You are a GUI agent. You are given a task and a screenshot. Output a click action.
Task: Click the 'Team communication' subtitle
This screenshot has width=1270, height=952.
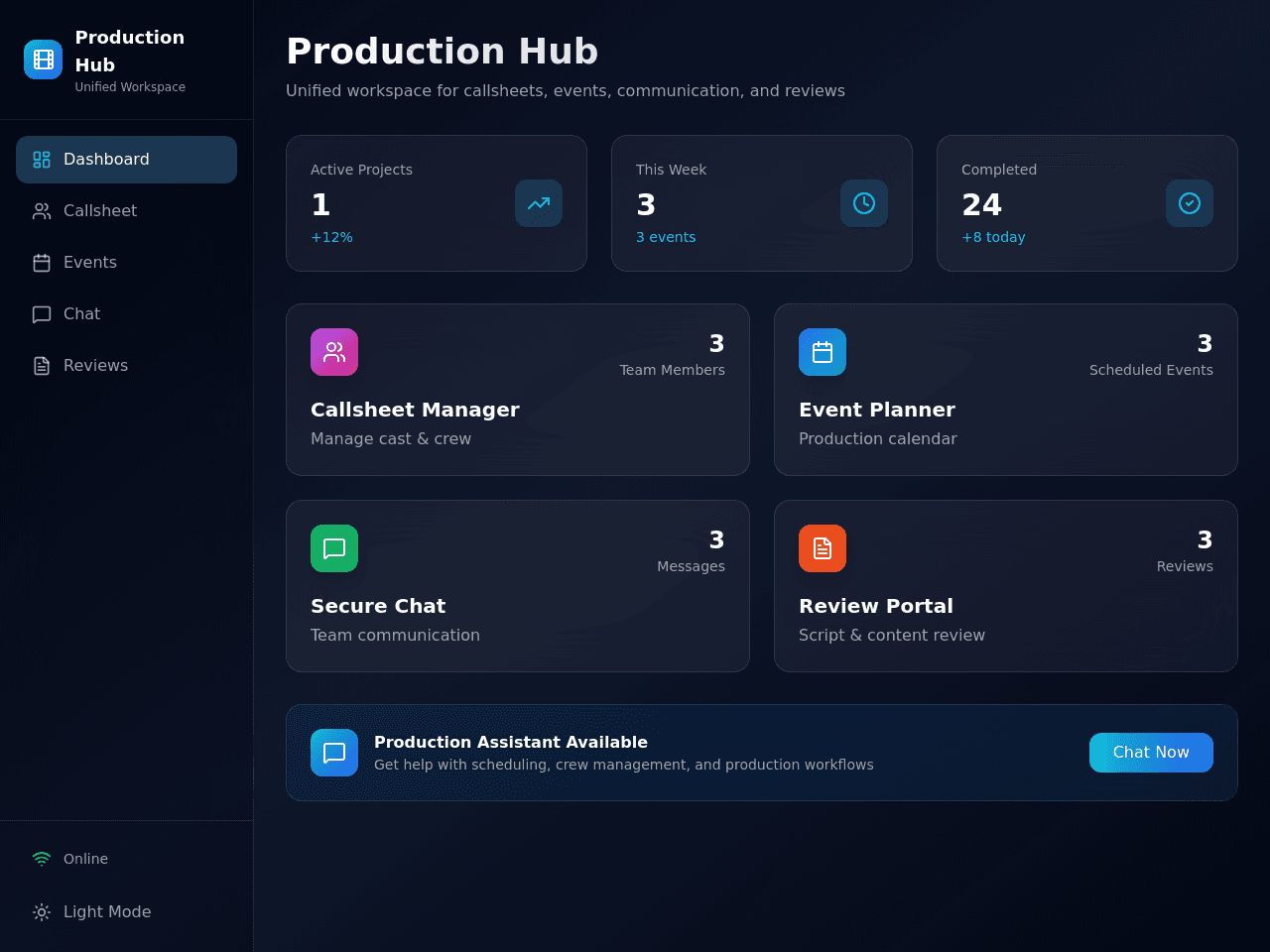395,635
